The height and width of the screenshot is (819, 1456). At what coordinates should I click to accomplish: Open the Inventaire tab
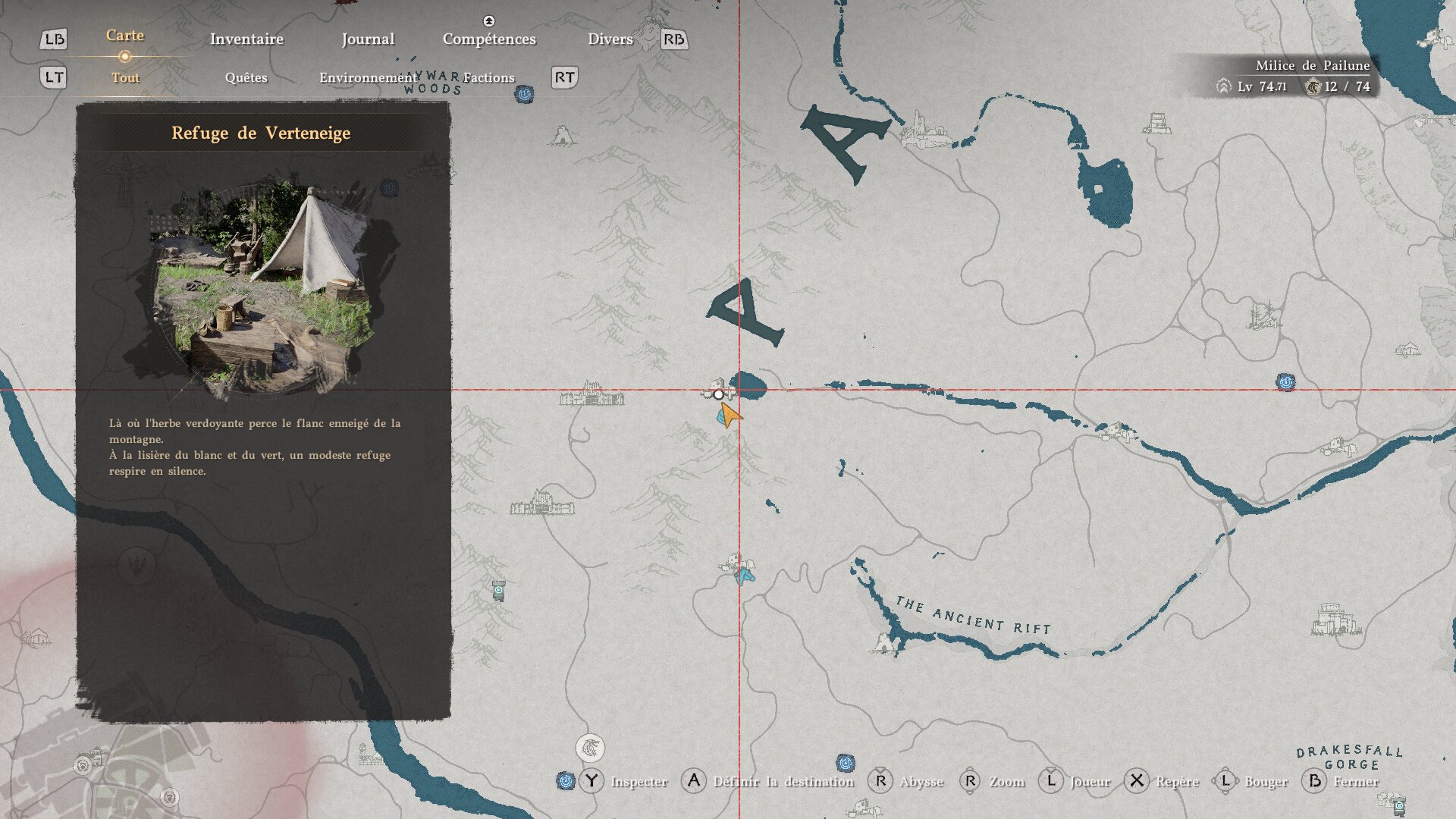click(x=246, y=39)
